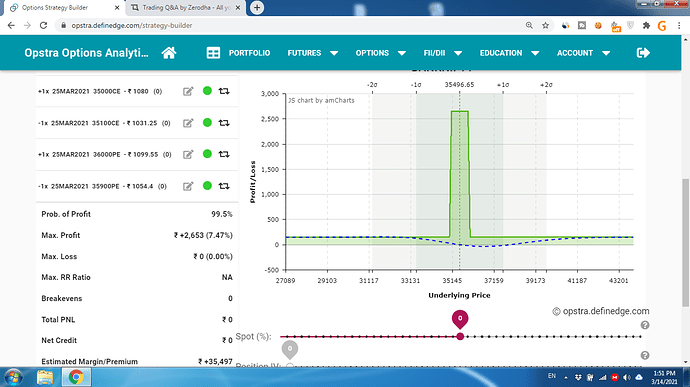This screenshot has height=387, width=690.
Task: Open the Windows Start menu
Action: point(13,377)
